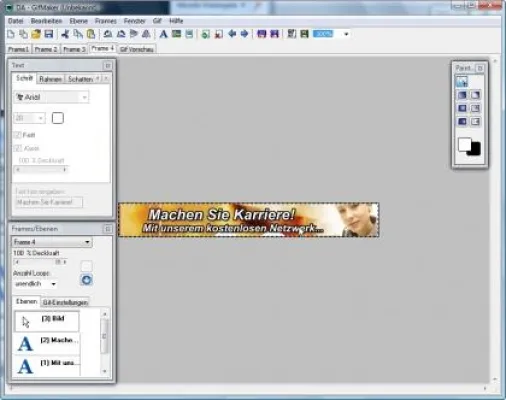Viewport: 506px width, 400px height.
Task: Switch to the Frame 1 tab
Action: [19, 49]
